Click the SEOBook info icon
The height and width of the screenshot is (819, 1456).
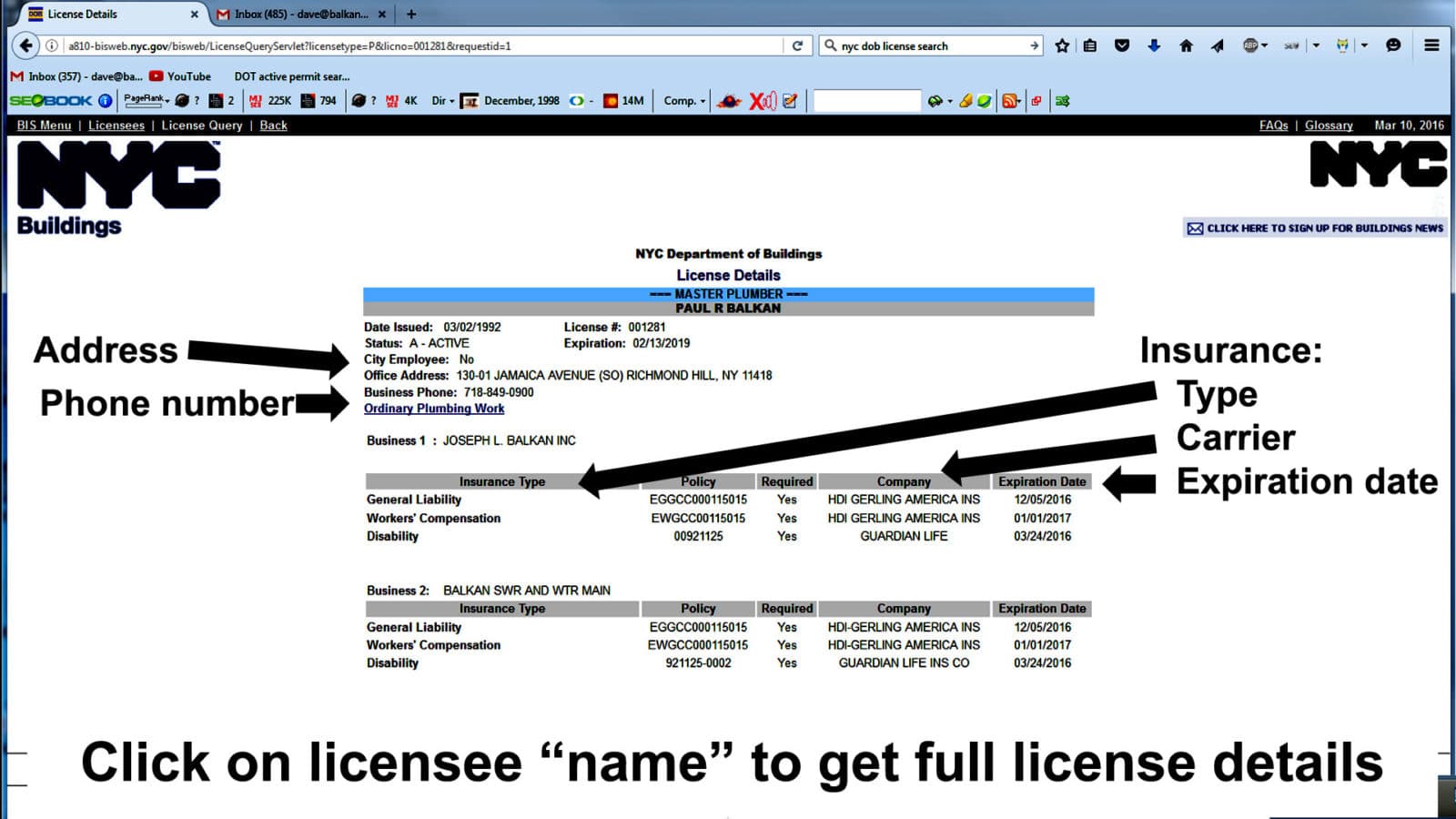tap(105, 101)
